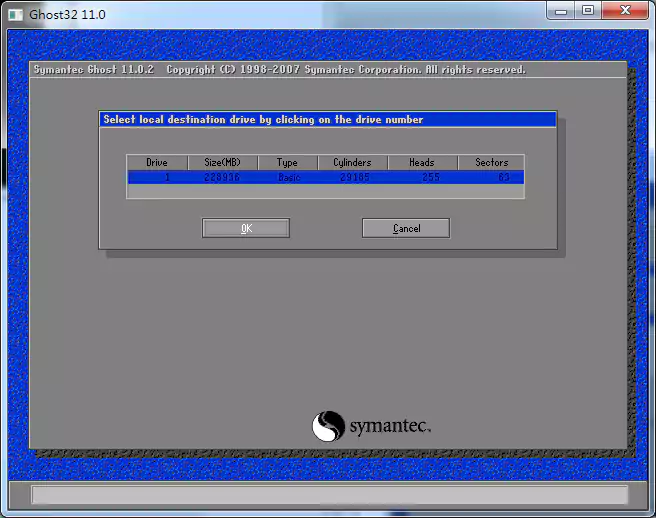Click the 29185 cylinders value
Image resolution: width=656 pixels, height=518 pixels.
355,177
